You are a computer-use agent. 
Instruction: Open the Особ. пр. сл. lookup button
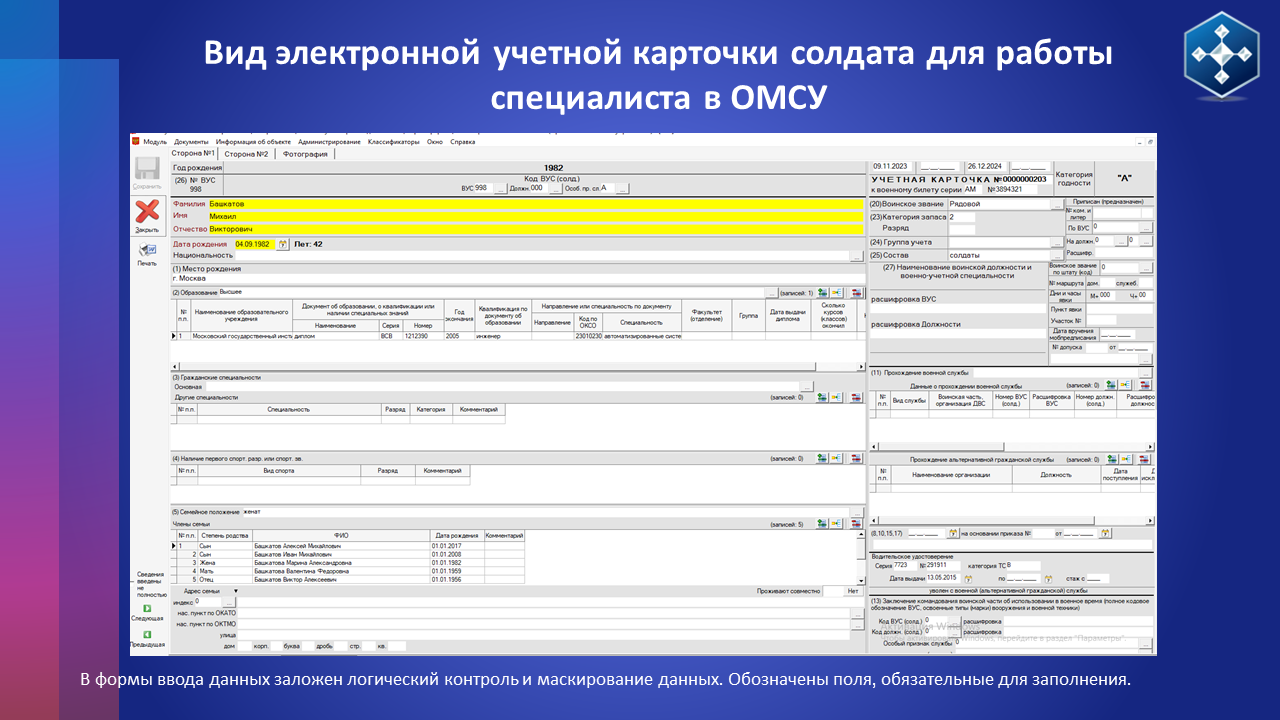pos(622,188)
